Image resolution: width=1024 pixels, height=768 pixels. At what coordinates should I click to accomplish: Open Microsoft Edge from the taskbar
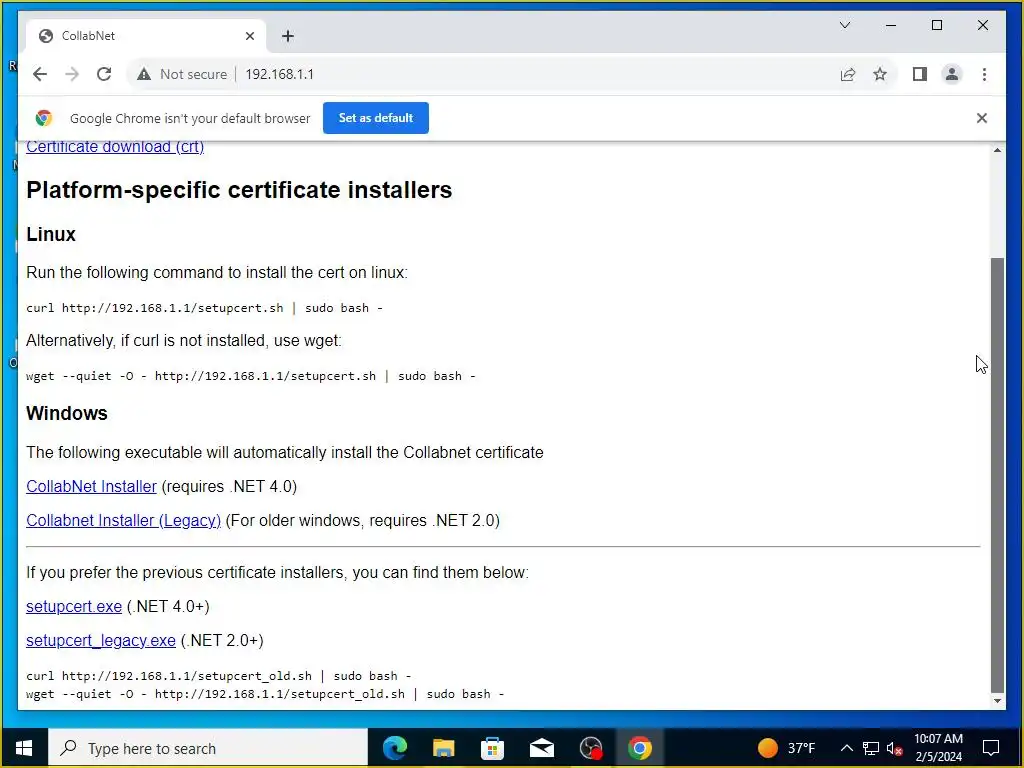click(x=395, y=748)
